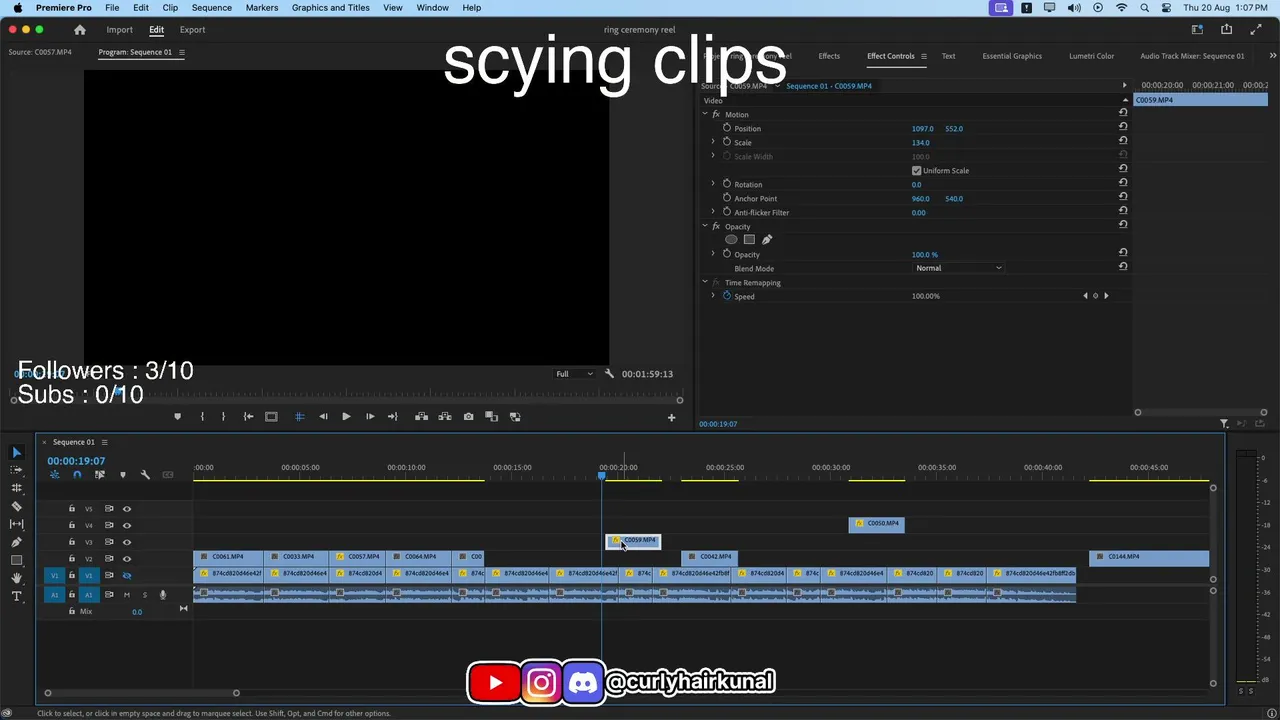The image size is (1280, 720).
Task: Click timeline timecode 00:00:19:07
Action: 76,461
